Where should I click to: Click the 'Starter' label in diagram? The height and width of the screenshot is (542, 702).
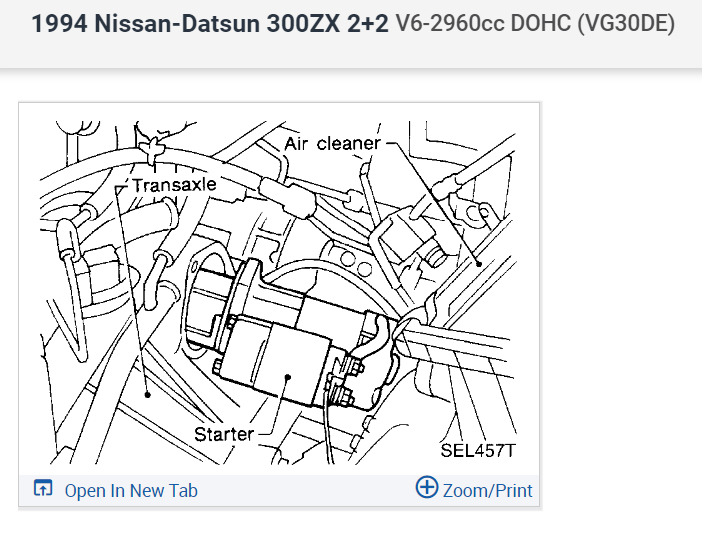[224, 434]
